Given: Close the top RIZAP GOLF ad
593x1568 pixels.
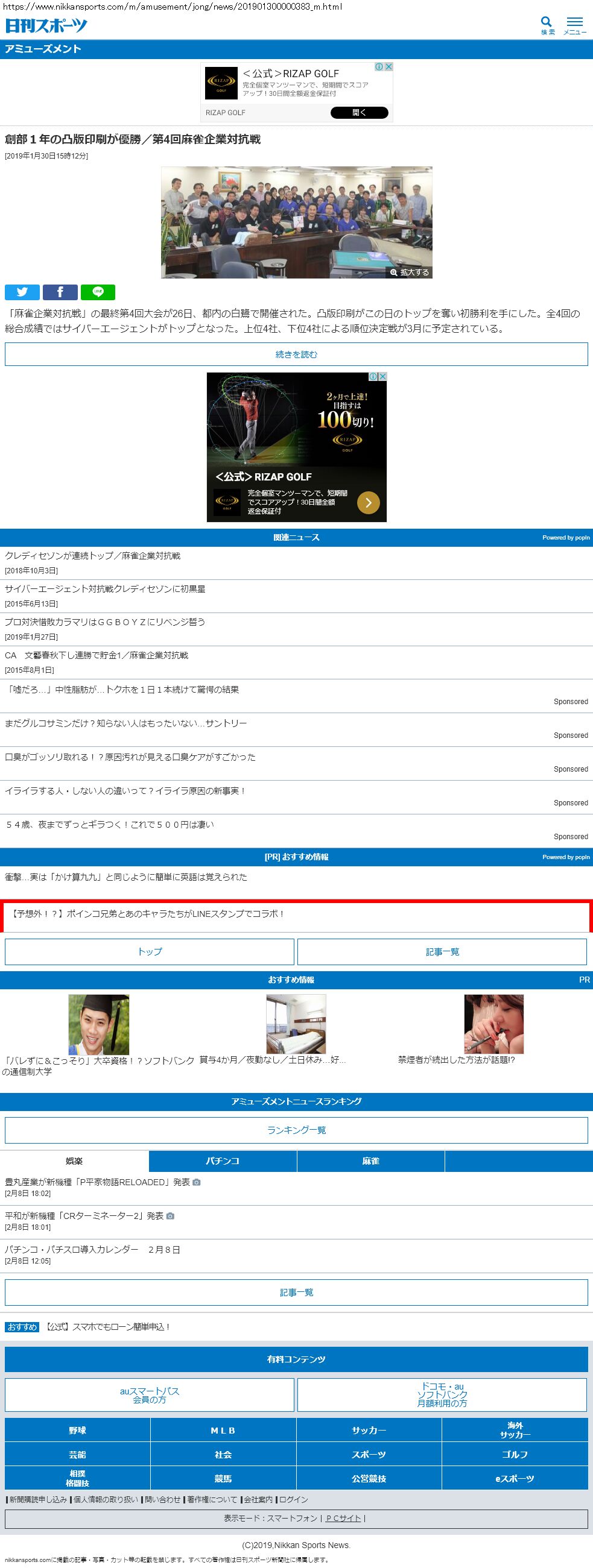Looking at the screenshot, I should [388, 67].
